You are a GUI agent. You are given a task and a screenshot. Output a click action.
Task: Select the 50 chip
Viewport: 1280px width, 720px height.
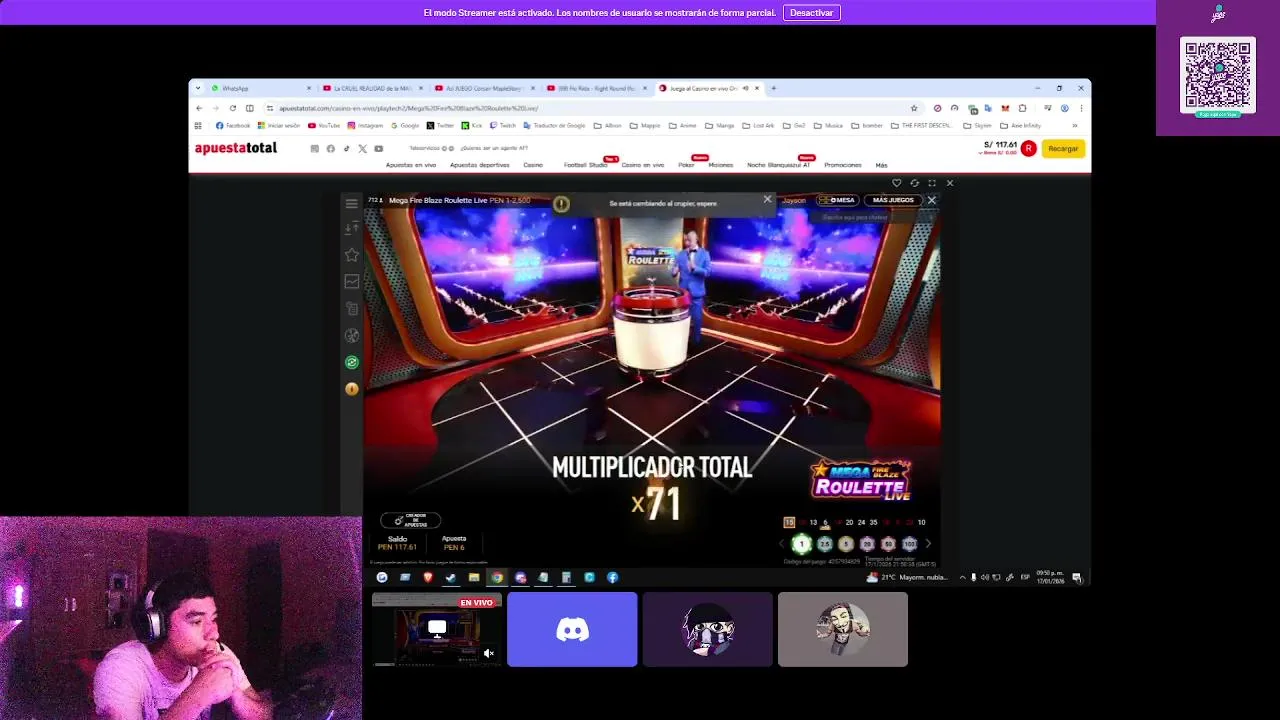click(x=888, y=544)
